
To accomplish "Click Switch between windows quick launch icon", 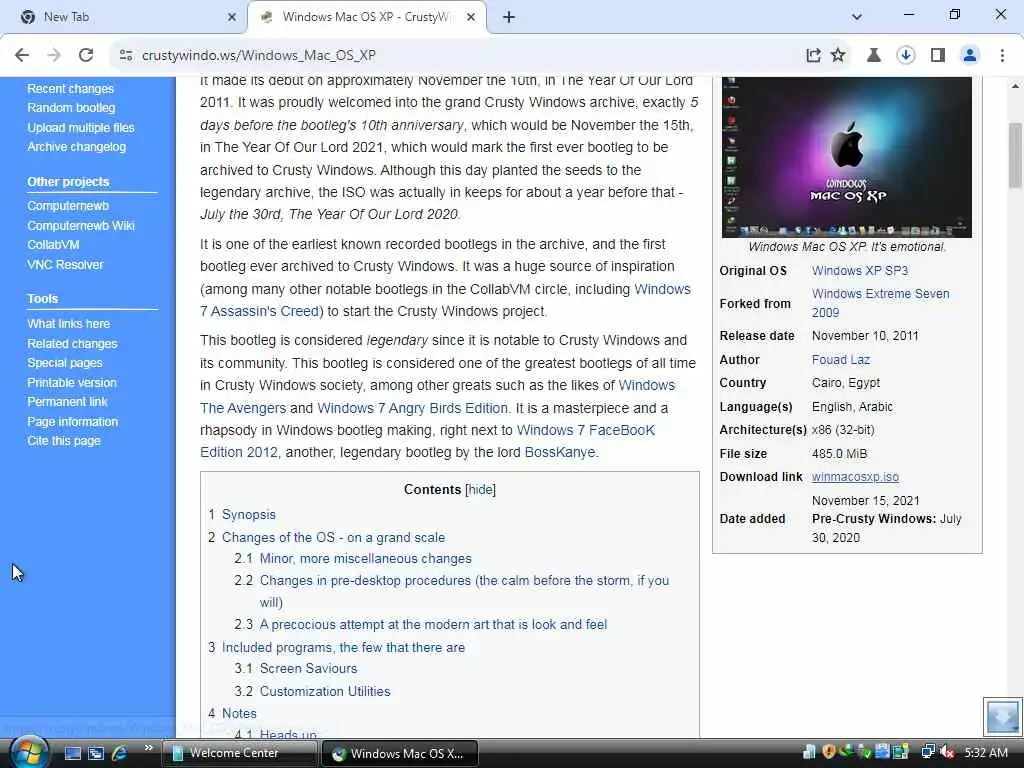I will coord(96,754).
